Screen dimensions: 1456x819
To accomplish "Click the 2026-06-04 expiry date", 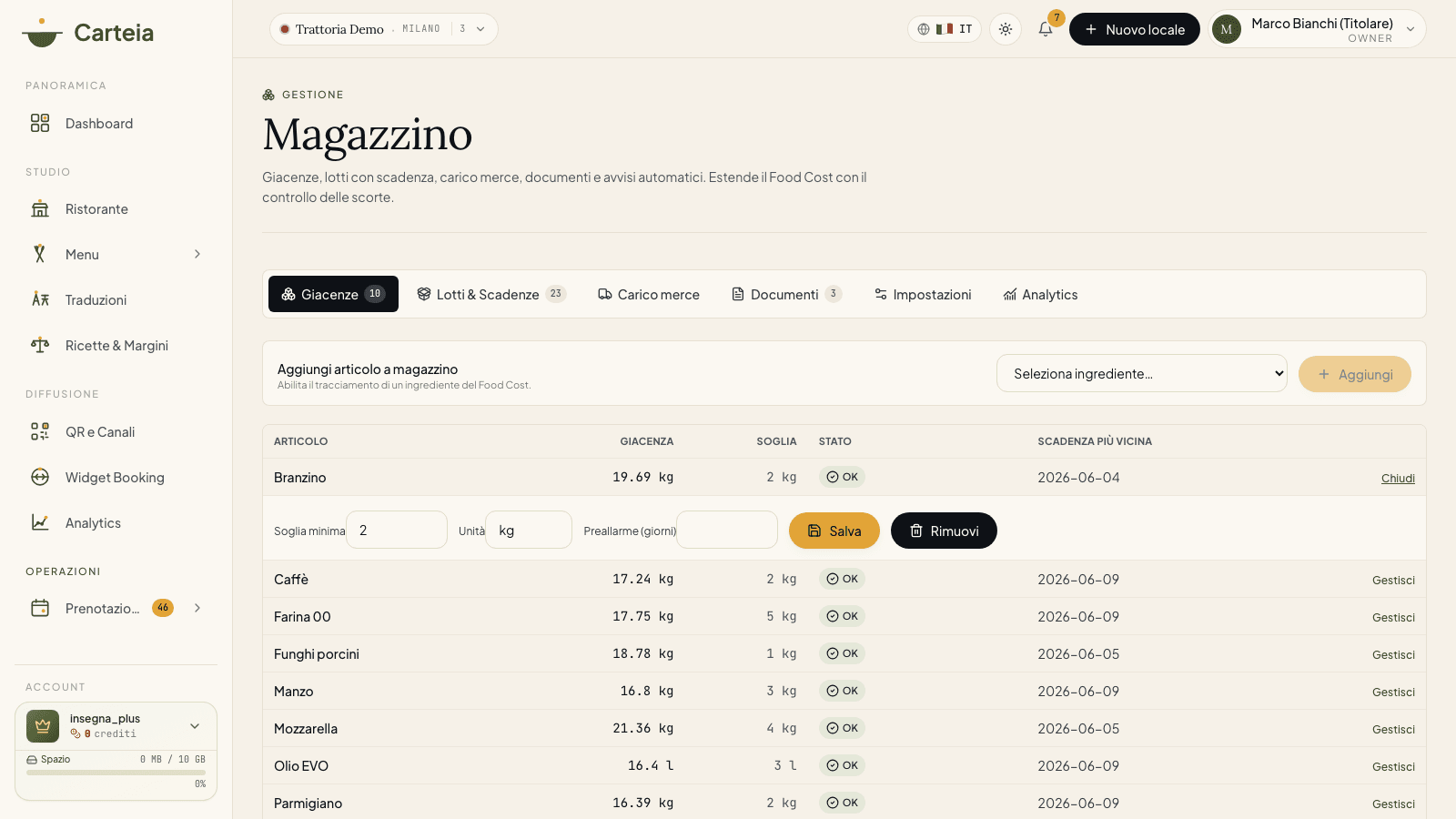I will click(1078, 478).
